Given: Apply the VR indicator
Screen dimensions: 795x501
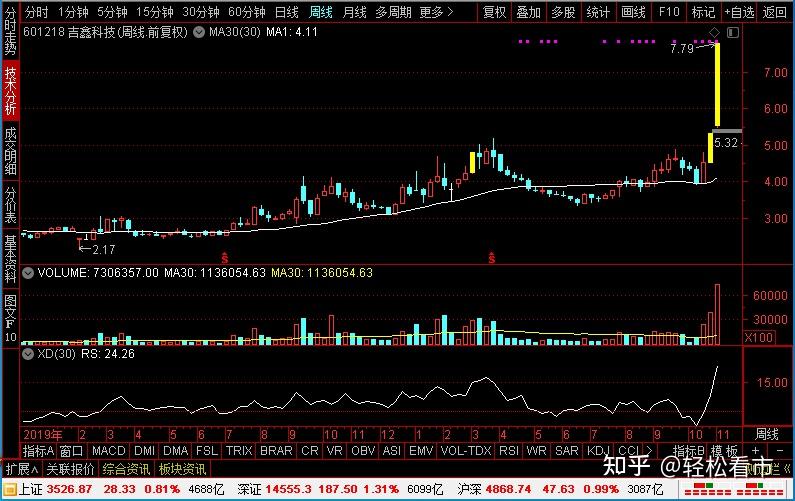Looking at the screenshot, I should (335, 450).
